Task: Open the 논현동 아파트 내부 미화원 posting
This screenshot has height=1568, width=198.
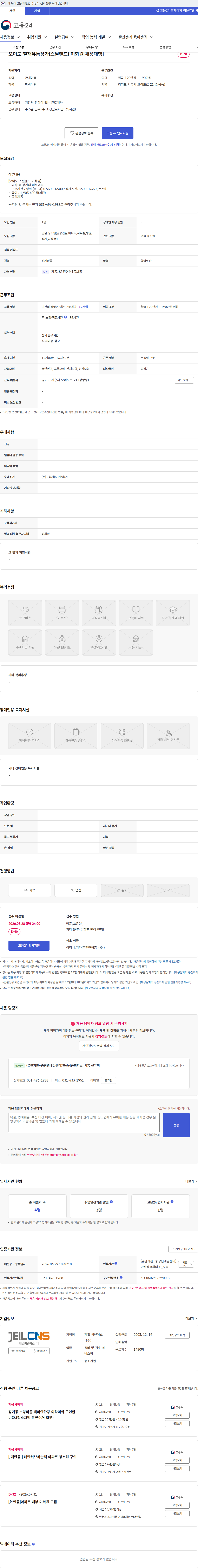Action: 33,1502
